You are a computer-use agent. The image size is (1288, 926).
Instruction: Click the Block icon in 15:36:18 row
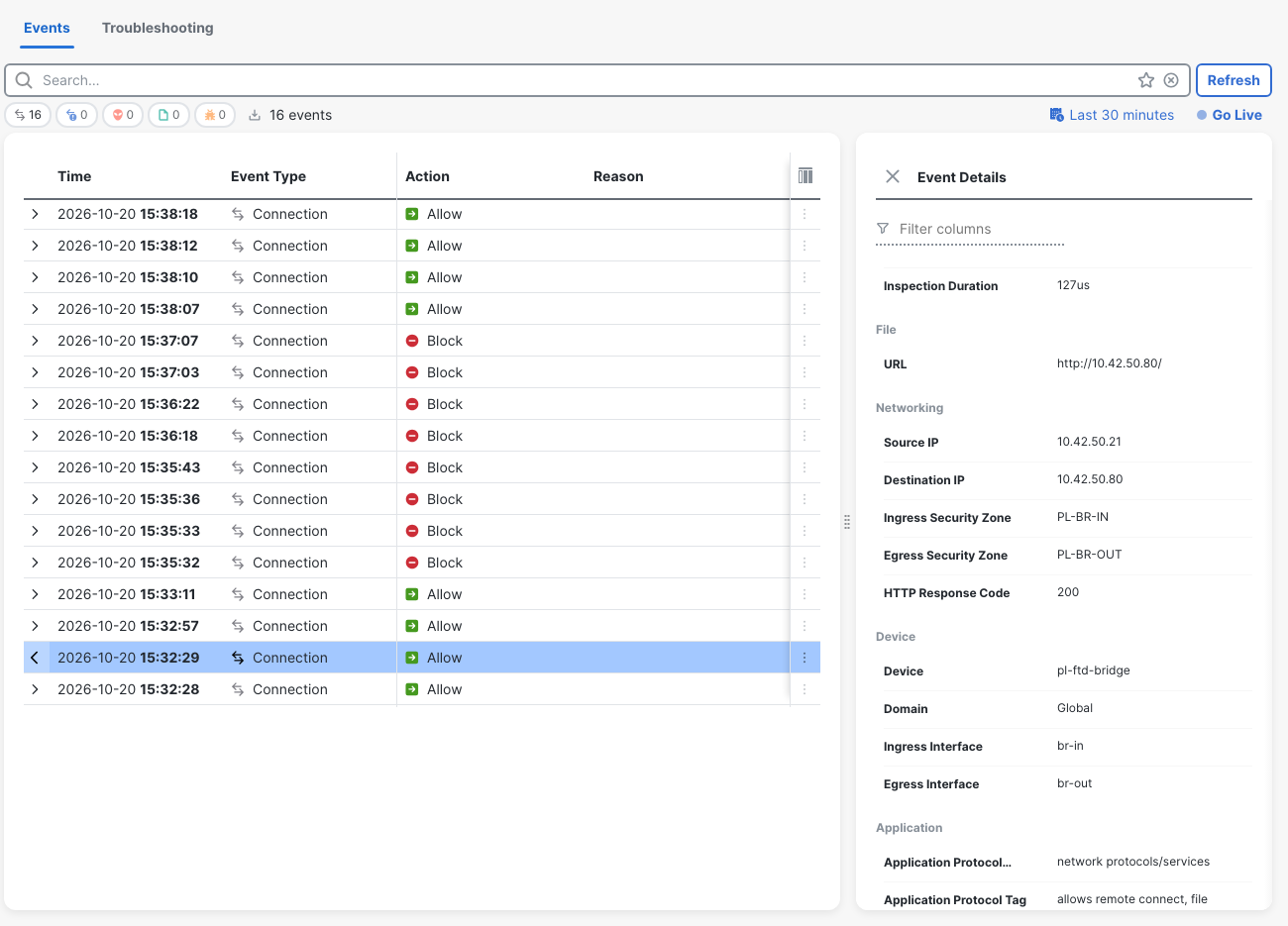tap(412, 436)
